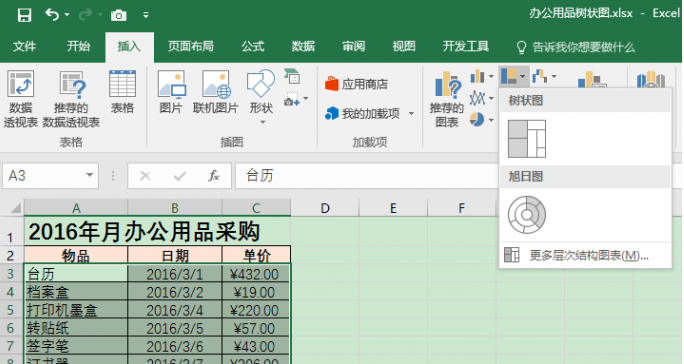Open the 文件 tab
684x364 pixels.
[24, 46]
